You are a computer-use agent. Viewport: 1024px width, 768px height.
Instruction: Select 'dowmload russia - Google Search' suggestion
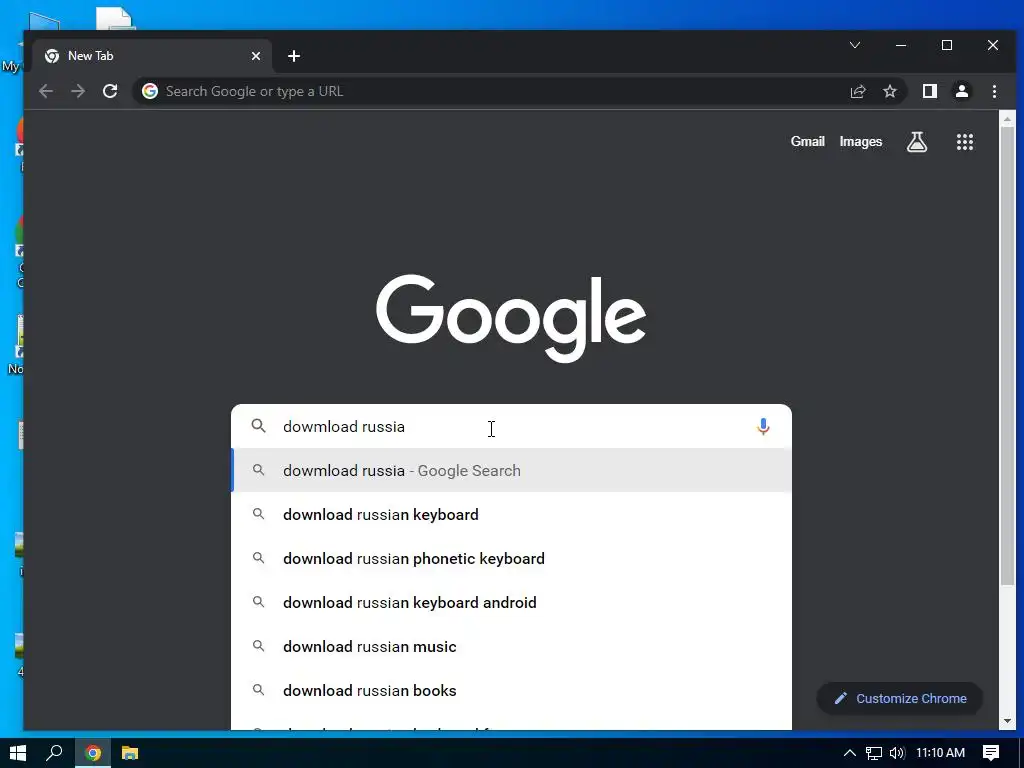tap(511, 470)
